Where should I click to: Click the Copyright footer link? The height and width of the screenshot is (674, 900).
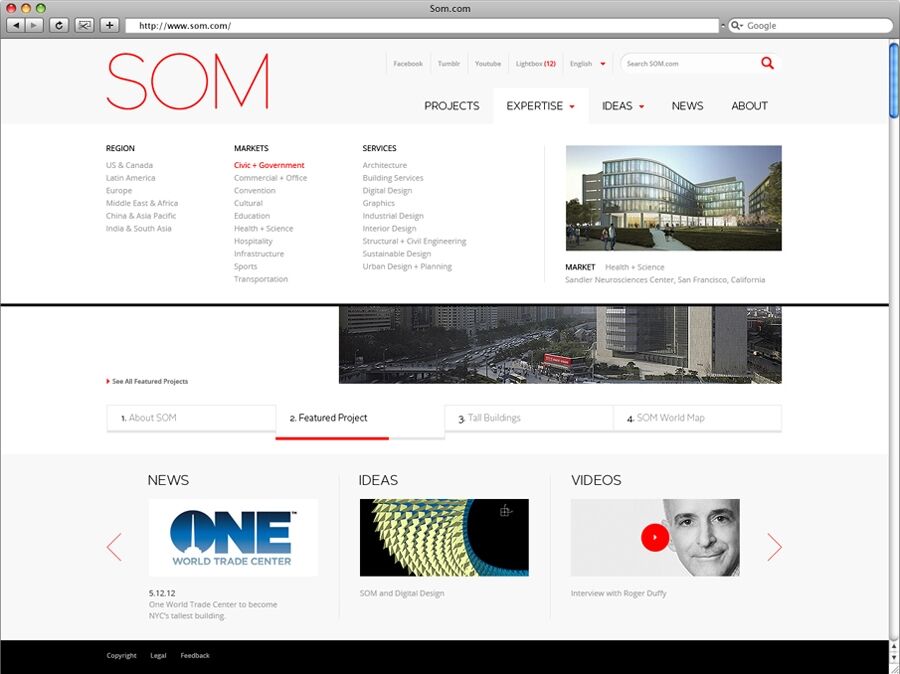click(122, 655)
